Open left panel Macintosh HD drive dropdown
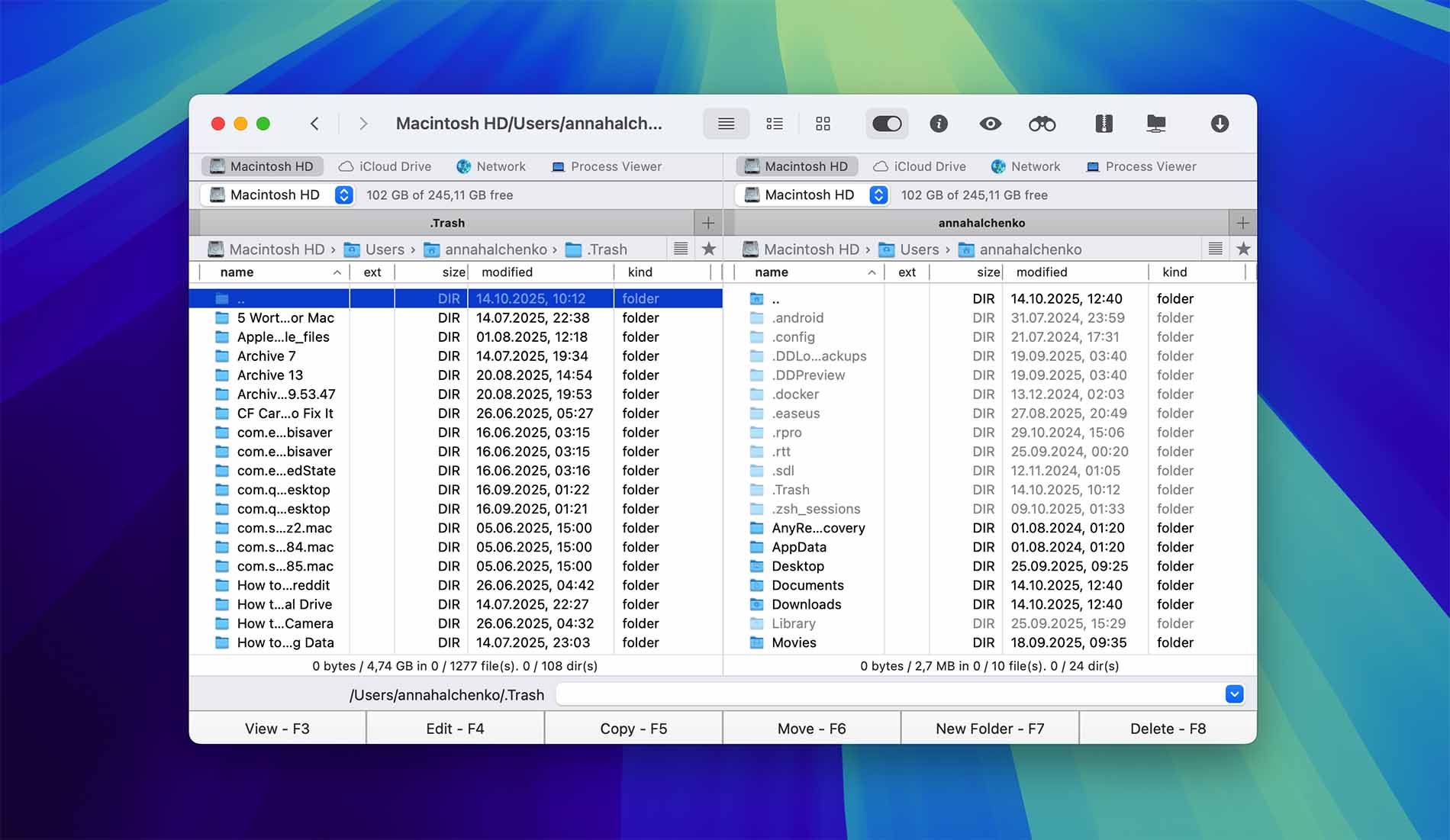1450x840 pixels. 343,195
